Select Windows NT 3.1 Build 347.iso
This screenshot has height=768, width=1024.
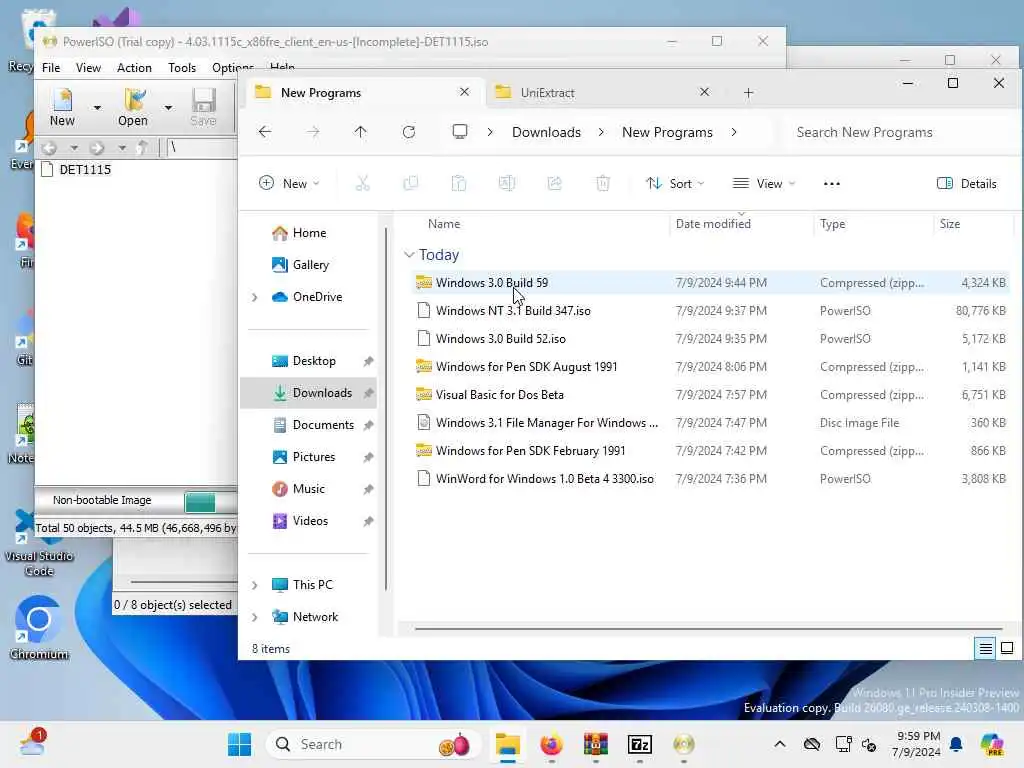(711, 311)
